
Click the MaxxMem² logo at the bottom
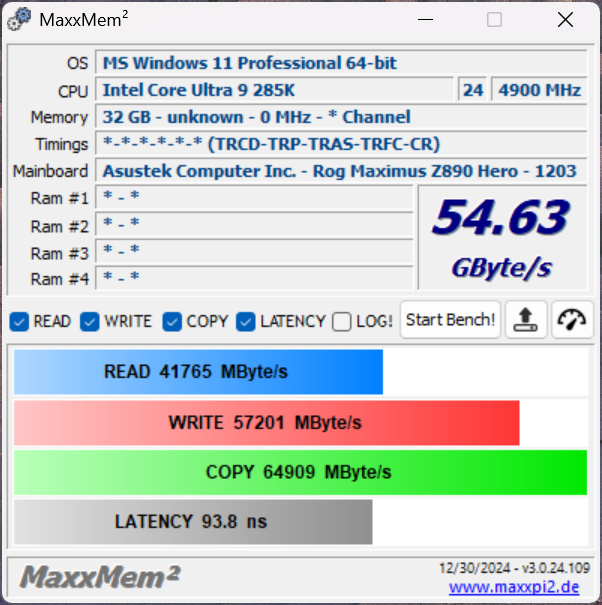pyautogui.click(x=100, y=577)
